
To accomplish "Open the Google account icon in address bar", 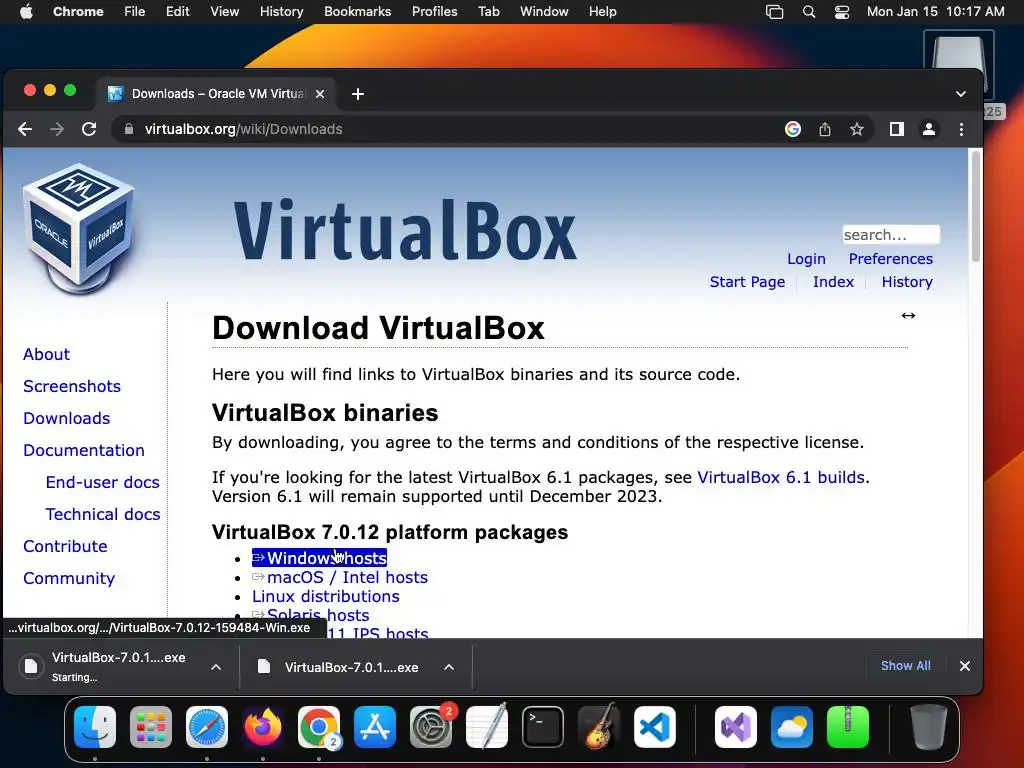I will pos(793,129).
